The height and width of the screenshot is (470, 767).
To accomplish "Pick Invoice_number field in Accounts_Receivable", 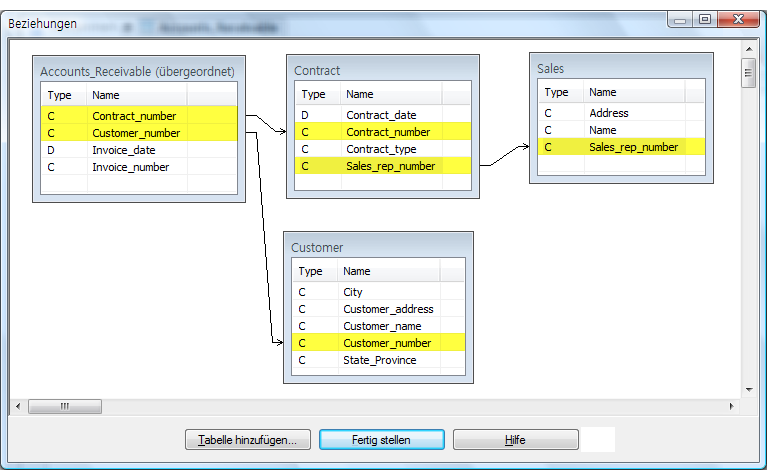I will (x=130, y=167).
